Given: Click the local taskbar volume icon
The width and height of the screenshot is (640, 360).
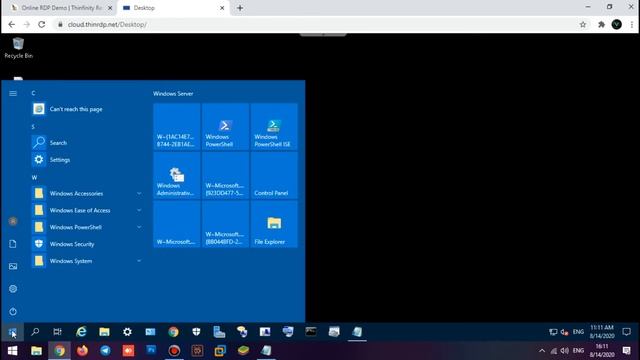Looking at the screenshot, I should click(564, 351).
